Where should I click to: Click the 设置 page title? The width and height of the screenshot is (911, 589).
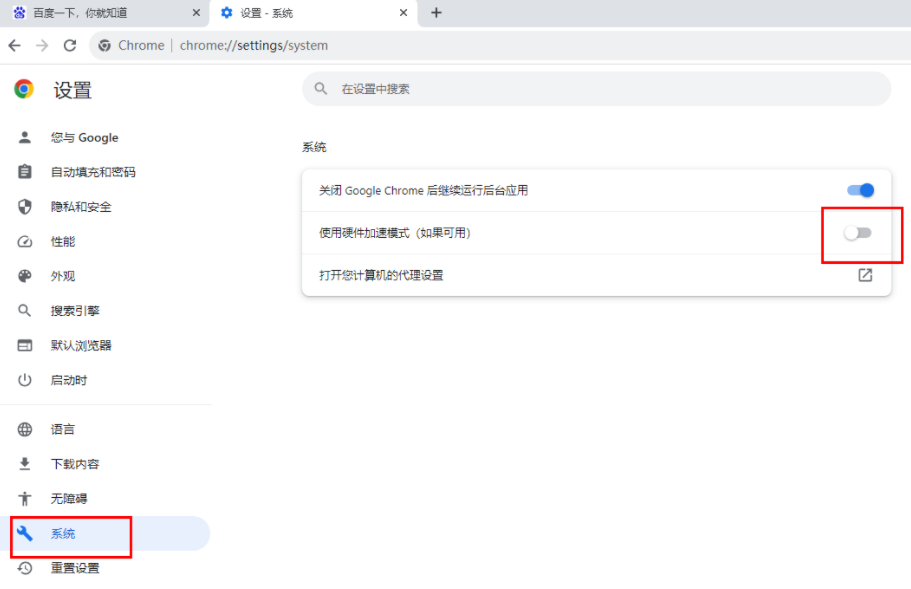[x=73, y=90]
